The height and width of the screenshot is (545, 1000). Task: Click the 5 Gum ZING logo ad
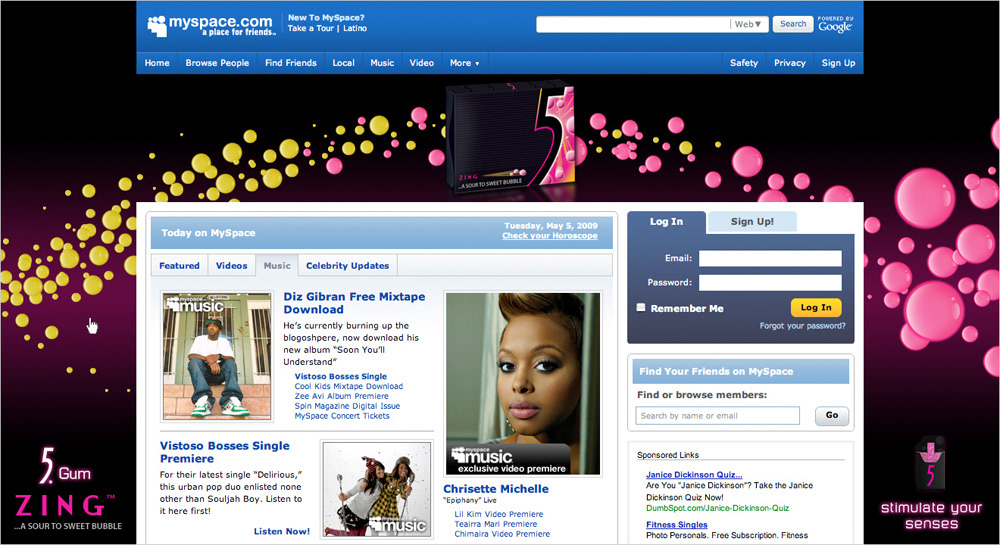tap(68, 489)
